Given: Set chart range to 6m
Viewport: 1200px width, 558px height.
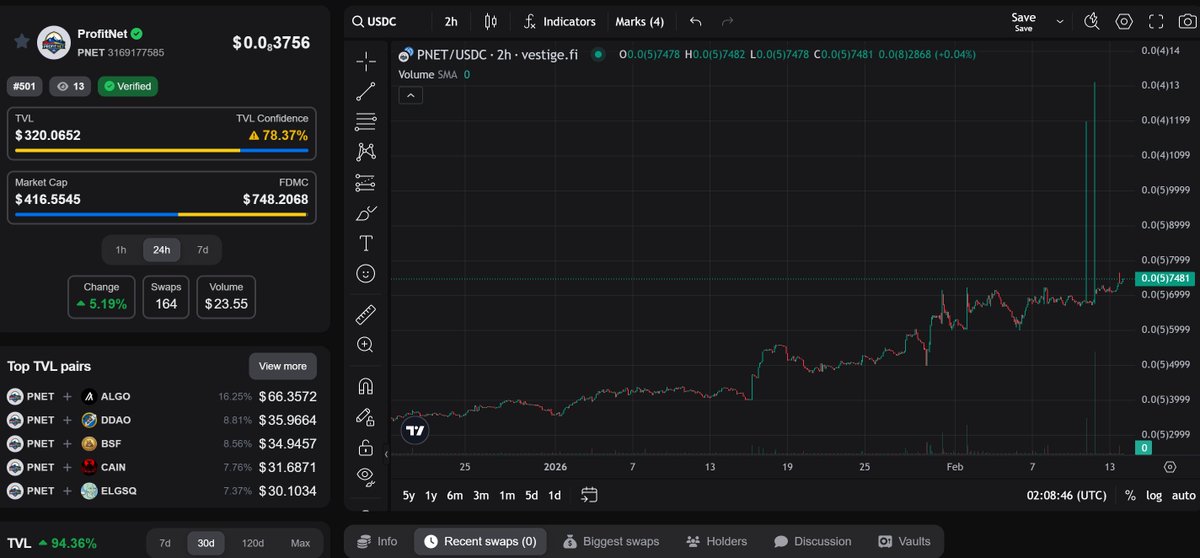Looking at the screenshot, I should (x=455, y=495).
